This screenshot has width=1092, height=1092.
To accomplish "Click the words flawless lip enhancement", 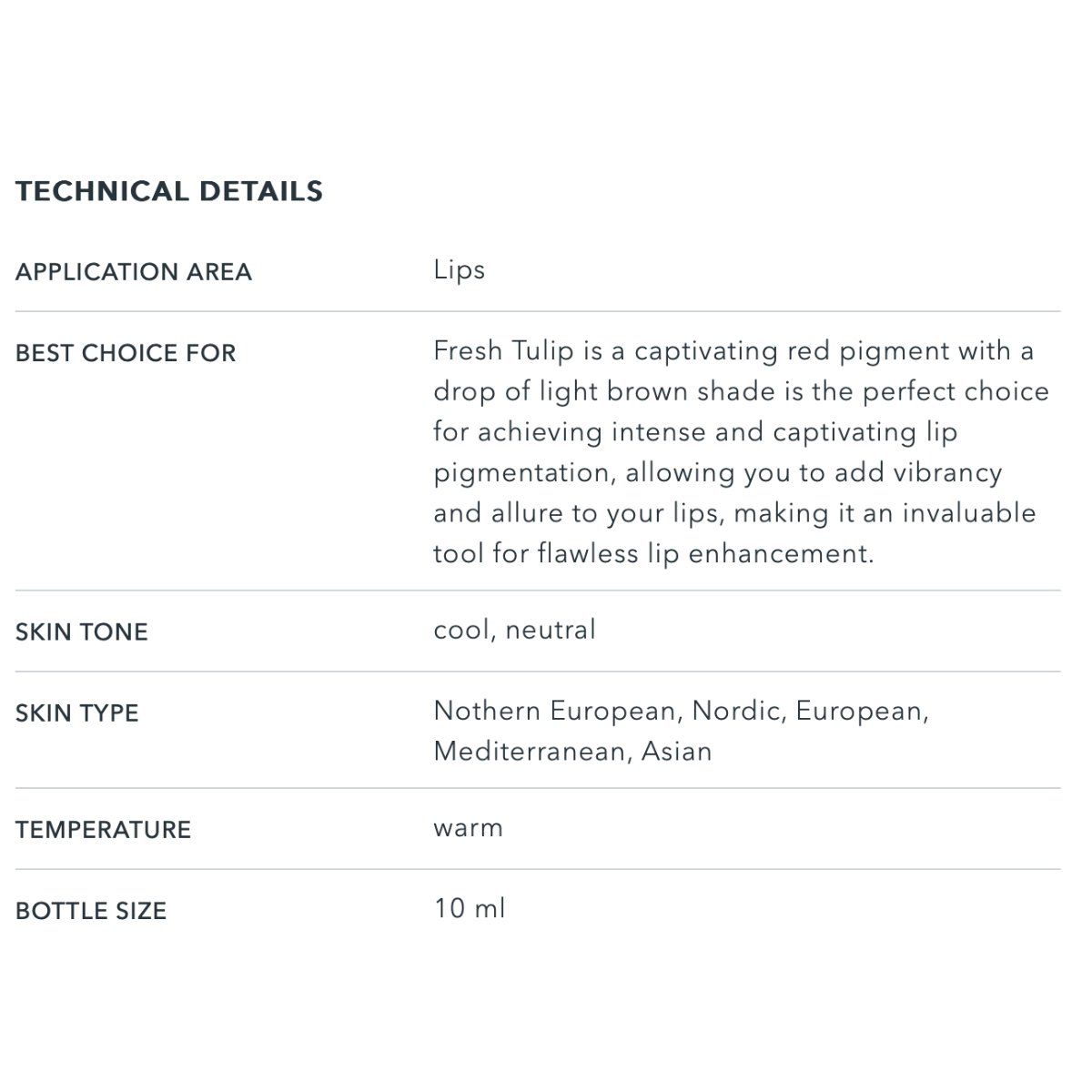I will coord(705,553).
